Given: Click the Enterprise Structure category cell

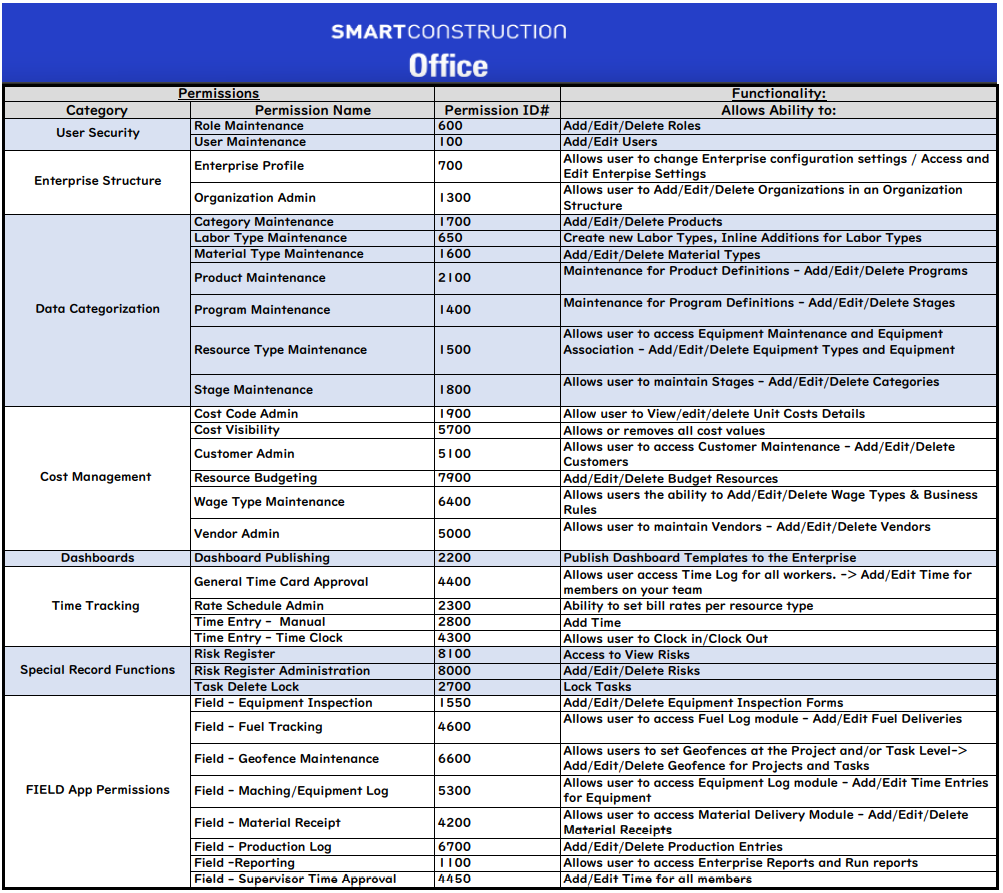Looking at the screenshot, I should click(97, 181).
